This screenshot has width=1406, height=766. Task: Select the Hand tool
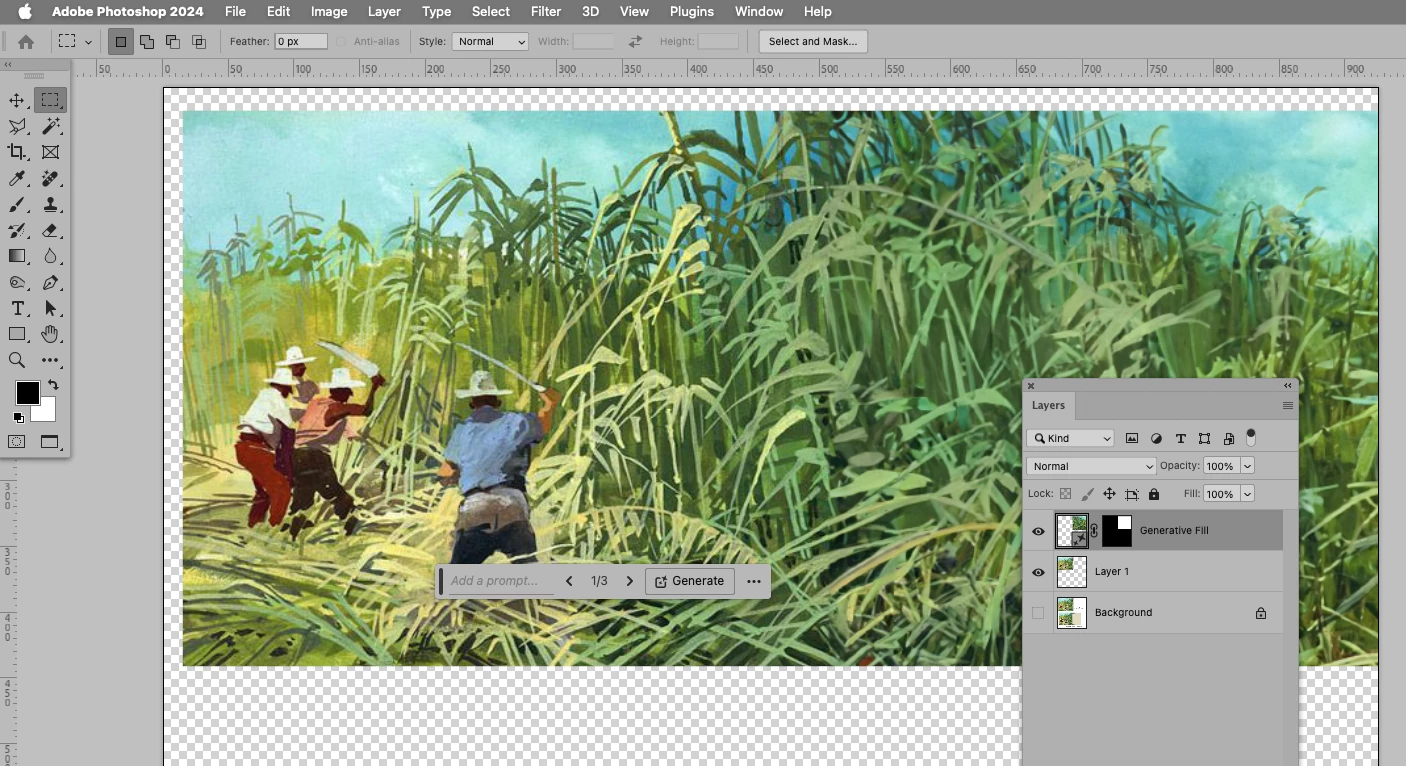(x=50, y=334)
